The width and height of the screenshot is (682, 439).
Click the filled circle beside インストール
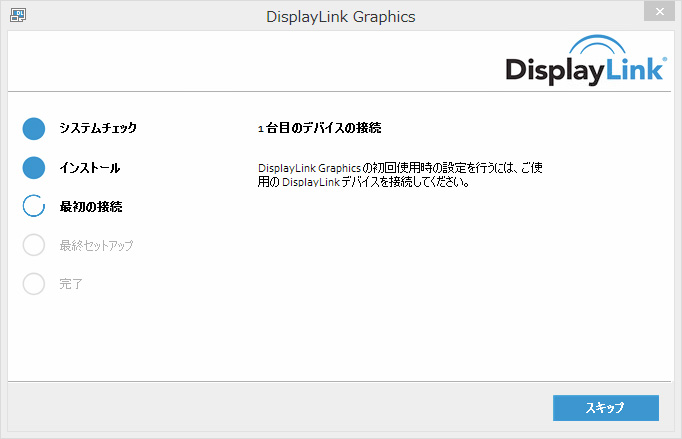click(x=34, y=168)
